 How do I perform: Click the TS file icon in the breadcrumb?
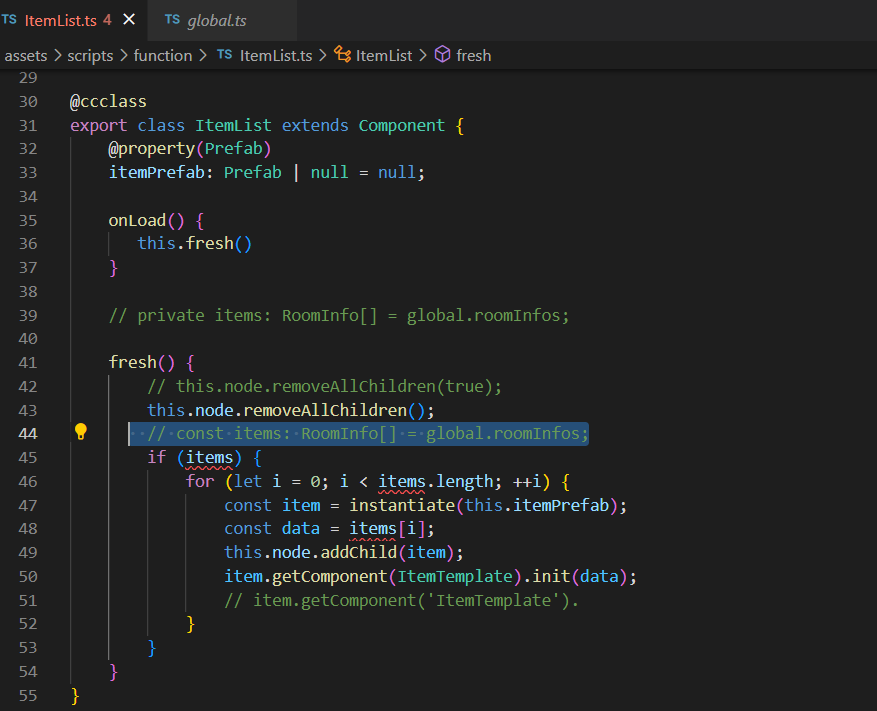click(225, 54)
